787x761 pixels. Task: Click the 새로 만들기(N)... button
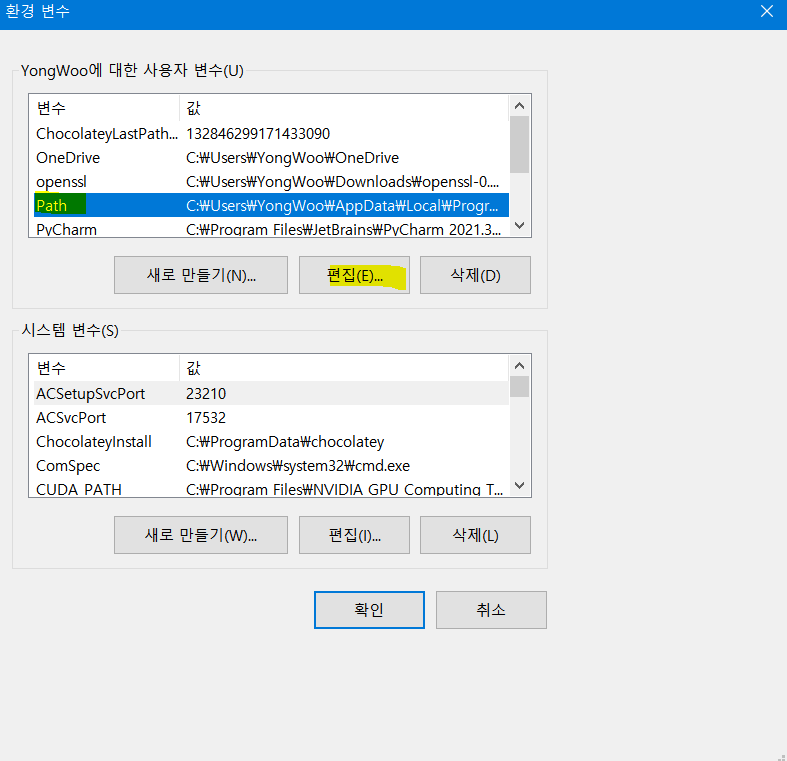tap(201, 275)
